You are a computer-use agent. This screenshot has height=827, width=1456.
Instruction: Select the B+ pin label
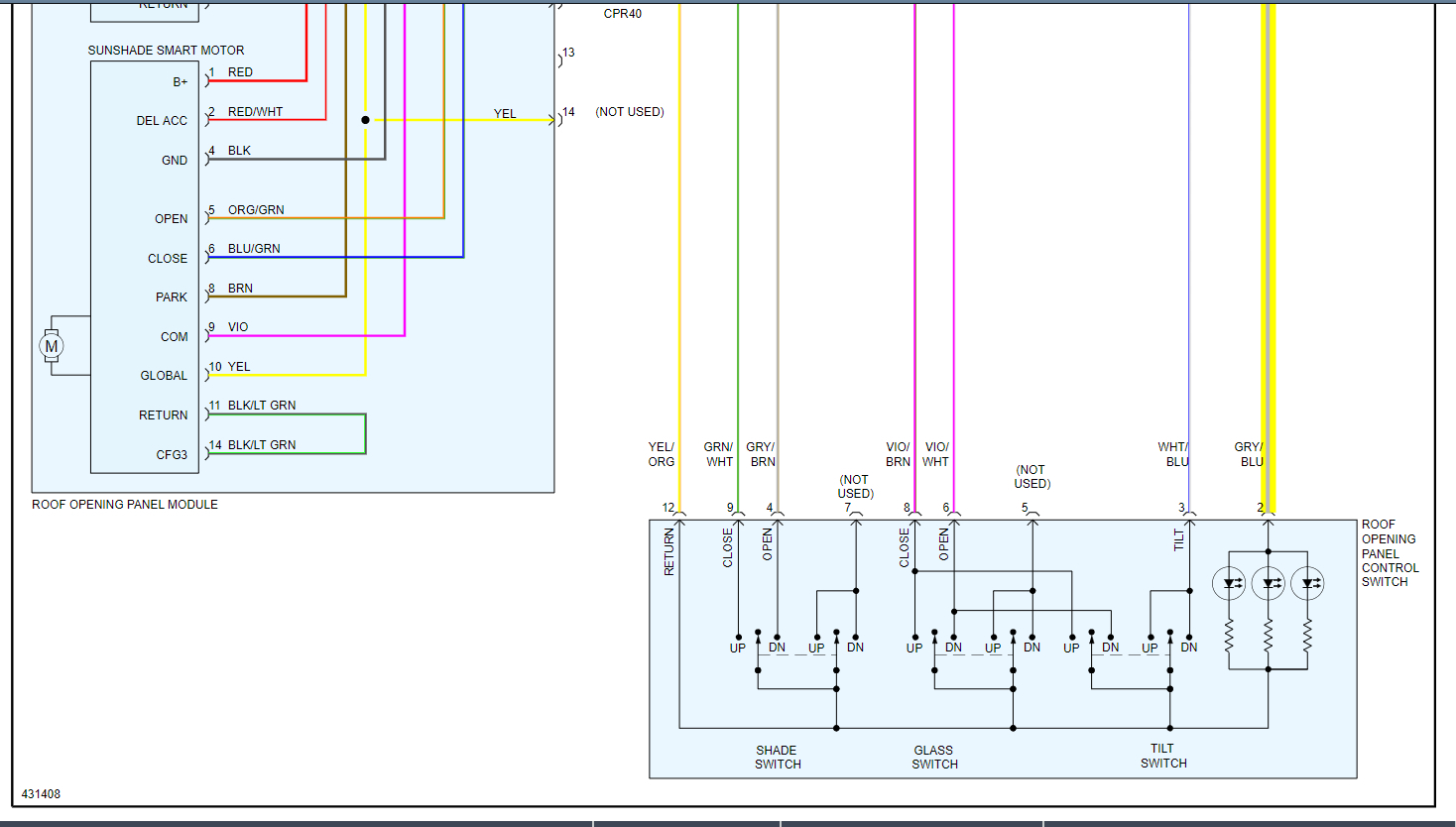[x=181, y=82]
